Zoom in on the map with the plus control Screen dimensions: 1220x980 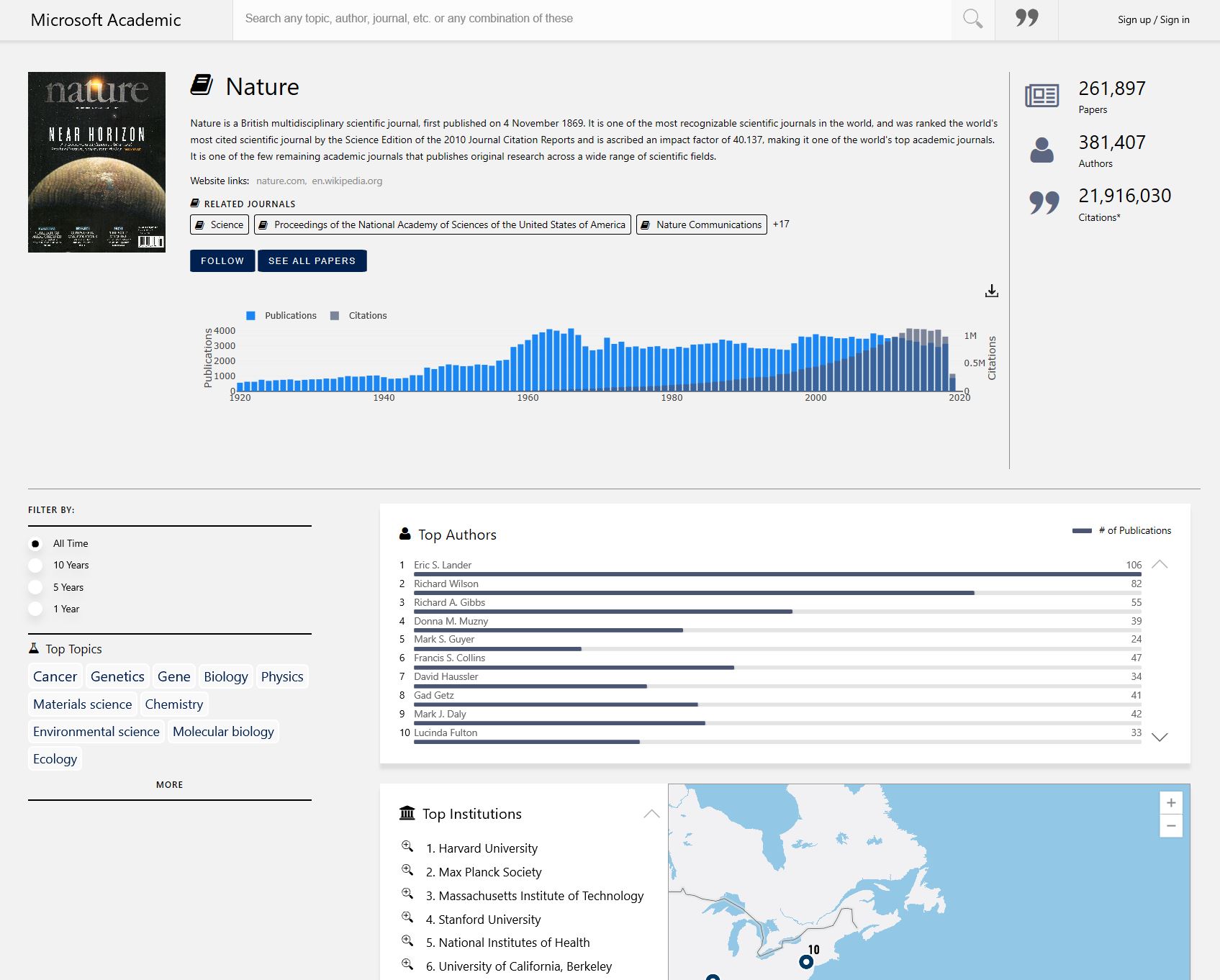(x=1171, y=802)
